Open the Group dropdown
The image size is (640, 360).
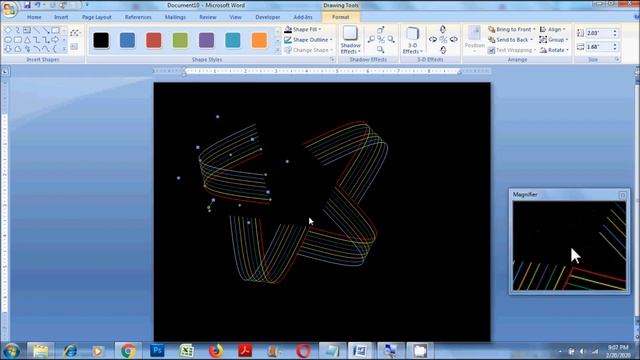tap(554, 40)
